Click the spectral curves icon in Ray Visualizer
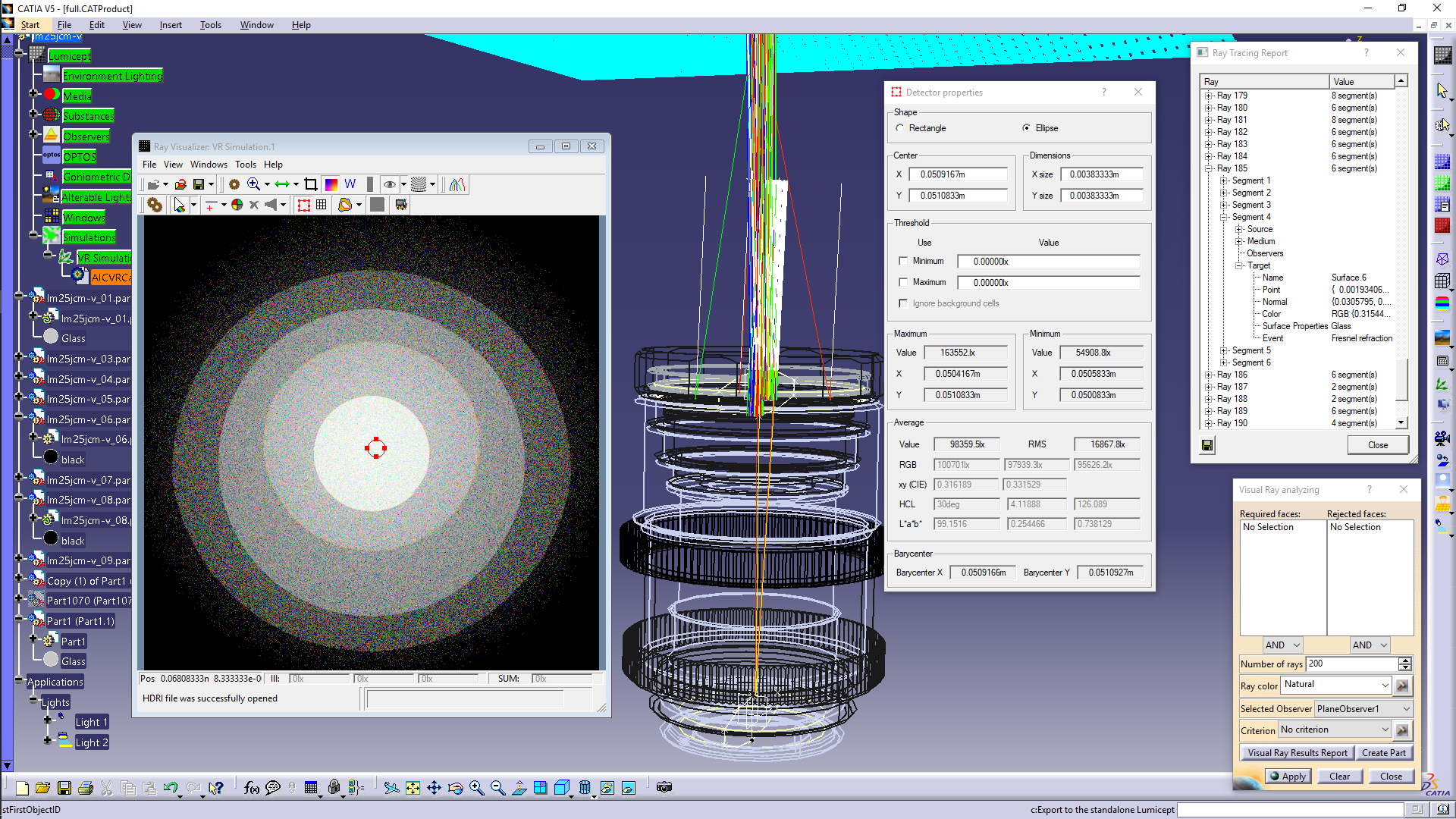 click(457, 184)
